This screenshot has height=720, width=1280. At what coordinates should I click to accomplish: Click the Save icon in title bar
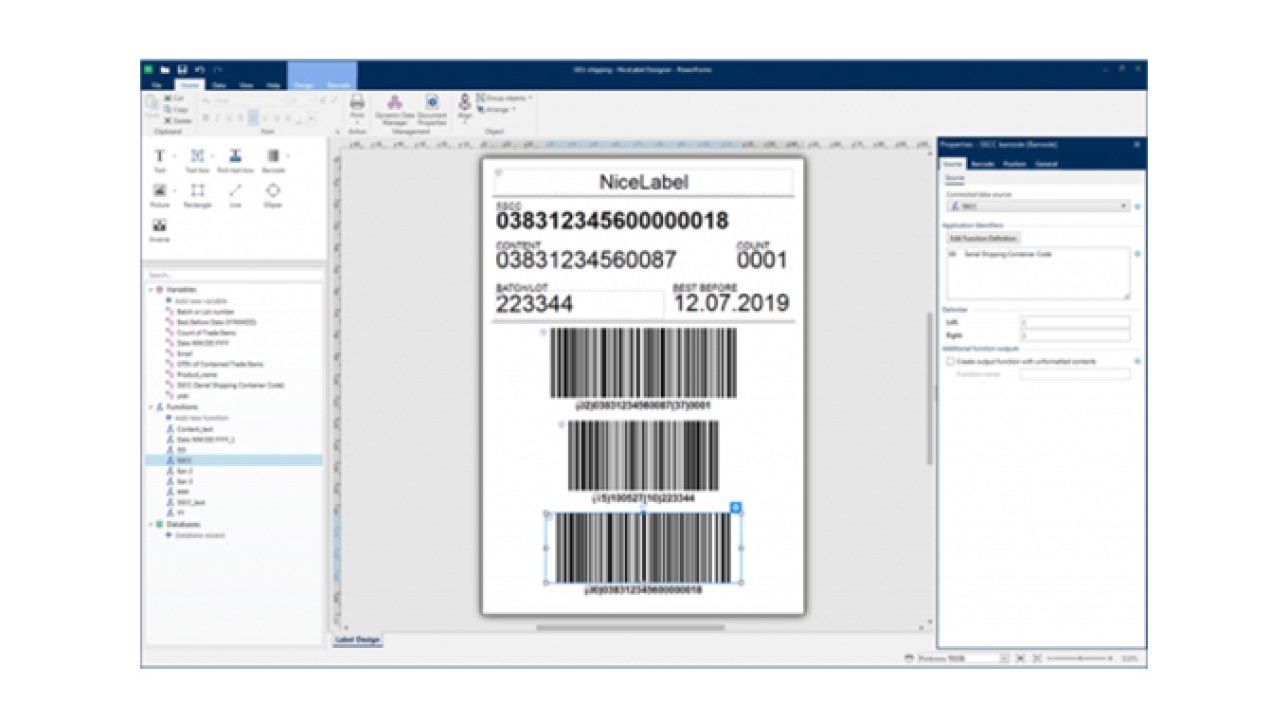(181, 69)
